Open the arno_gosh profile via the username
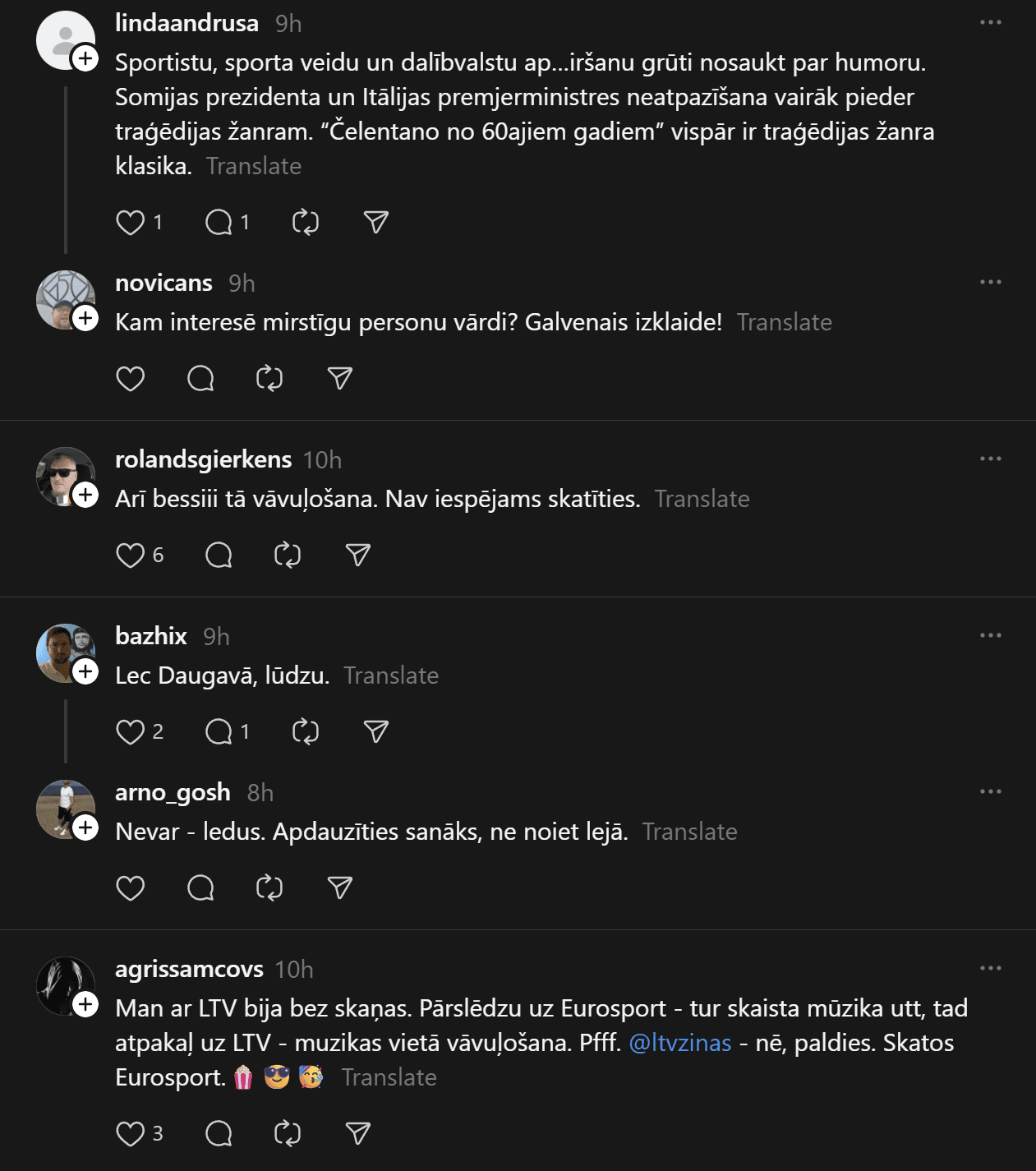1036x1171 pixels. coord(173,792)
